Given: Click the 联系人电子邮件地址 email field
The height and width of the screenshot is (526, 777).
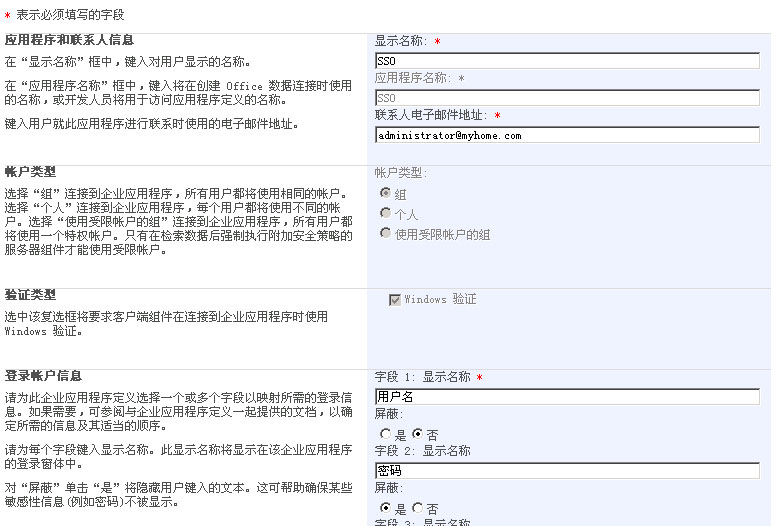Looking at the screenshot, I should point(567,135).
